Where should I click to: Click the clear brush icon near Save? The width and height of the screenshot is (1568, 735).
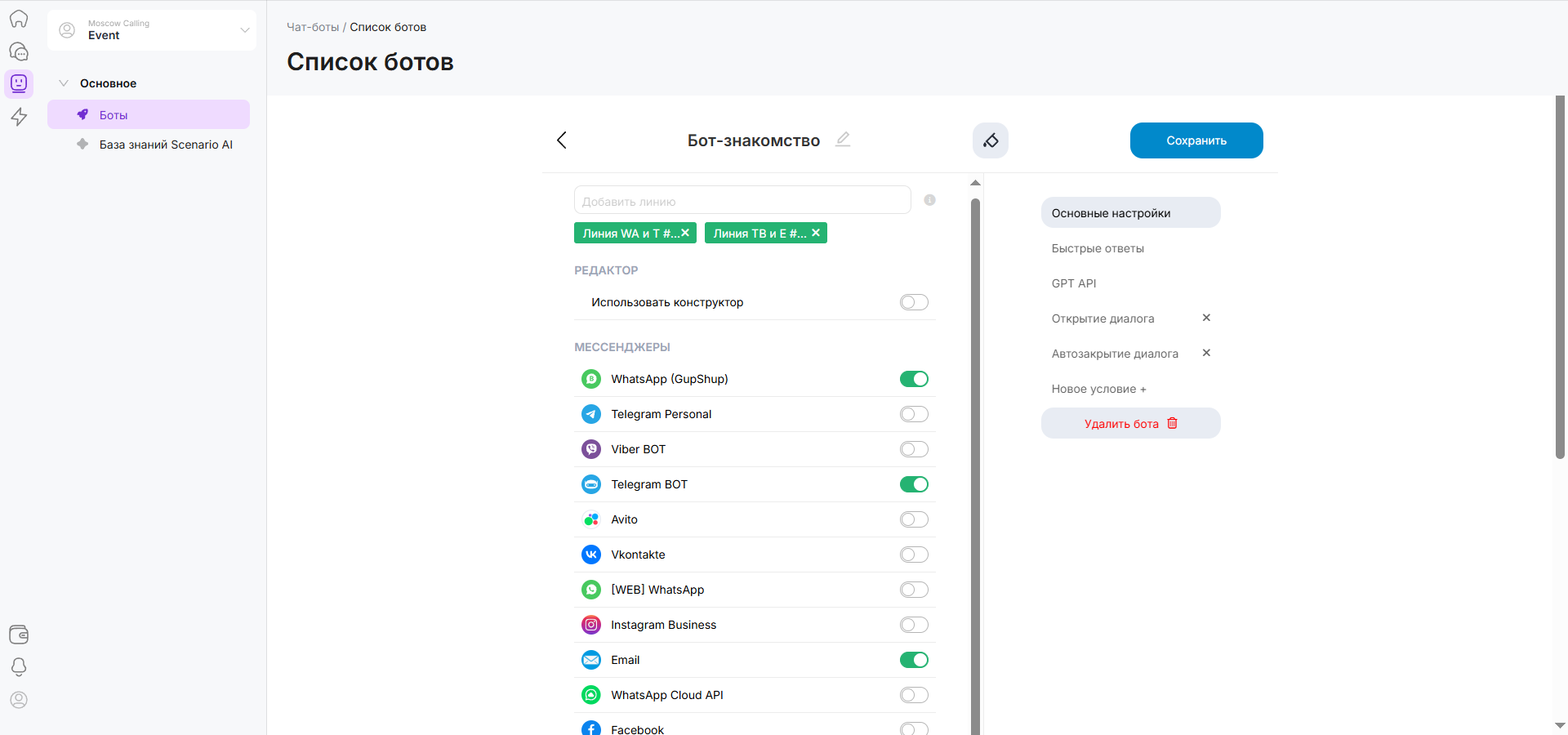(990, 140)
